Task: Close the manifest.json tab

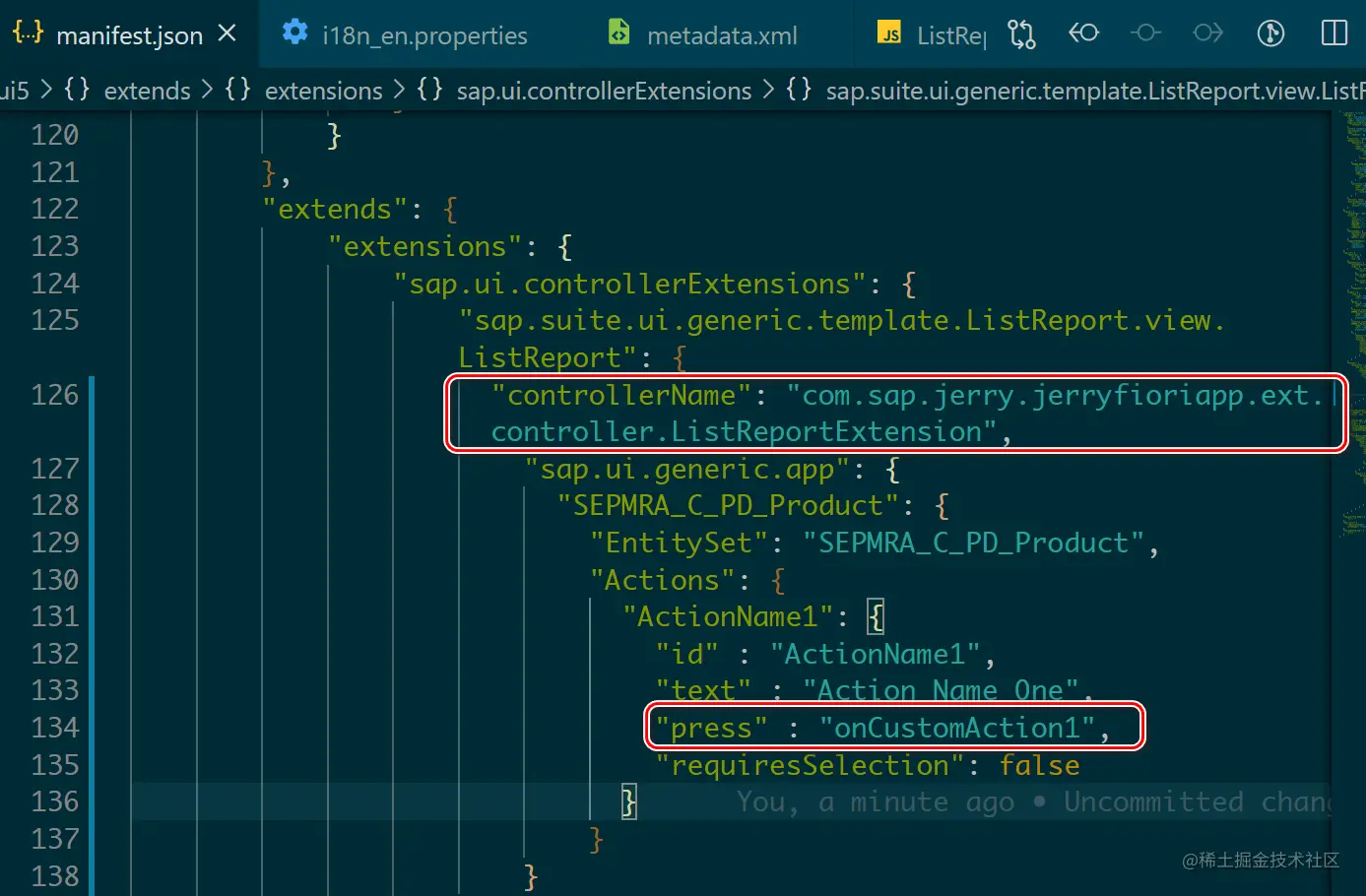Action: coord(227,34)
